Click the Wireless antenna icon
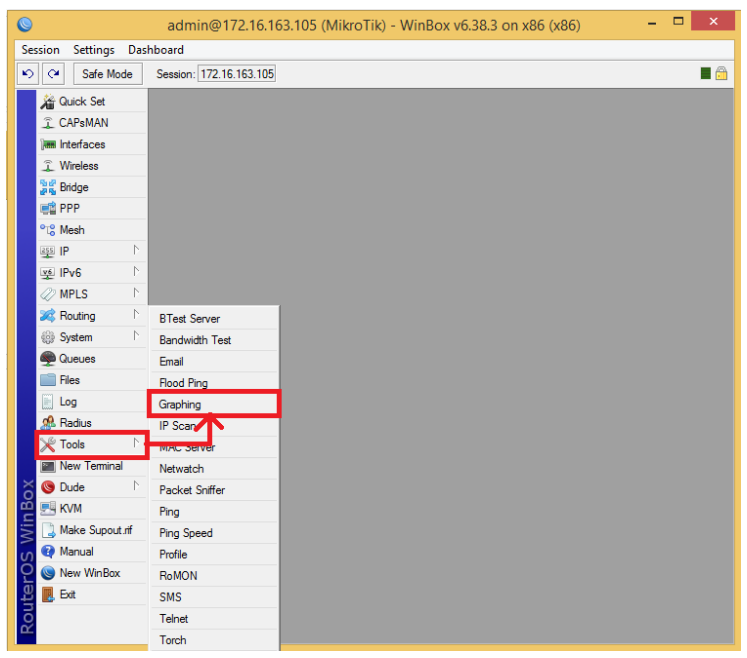The image size is (747, 658). click(48, 166)
